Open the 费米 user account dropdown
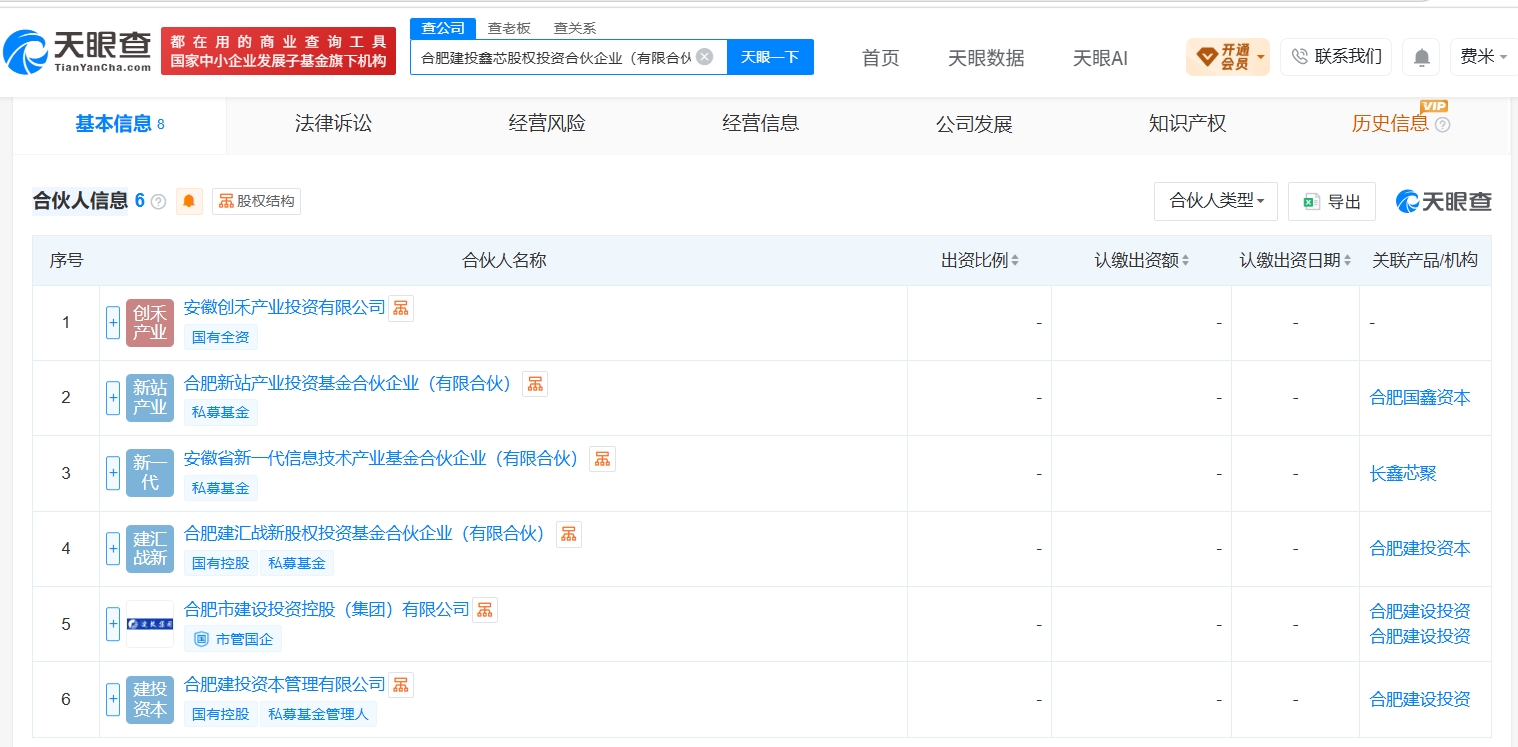 point(1484,57)
